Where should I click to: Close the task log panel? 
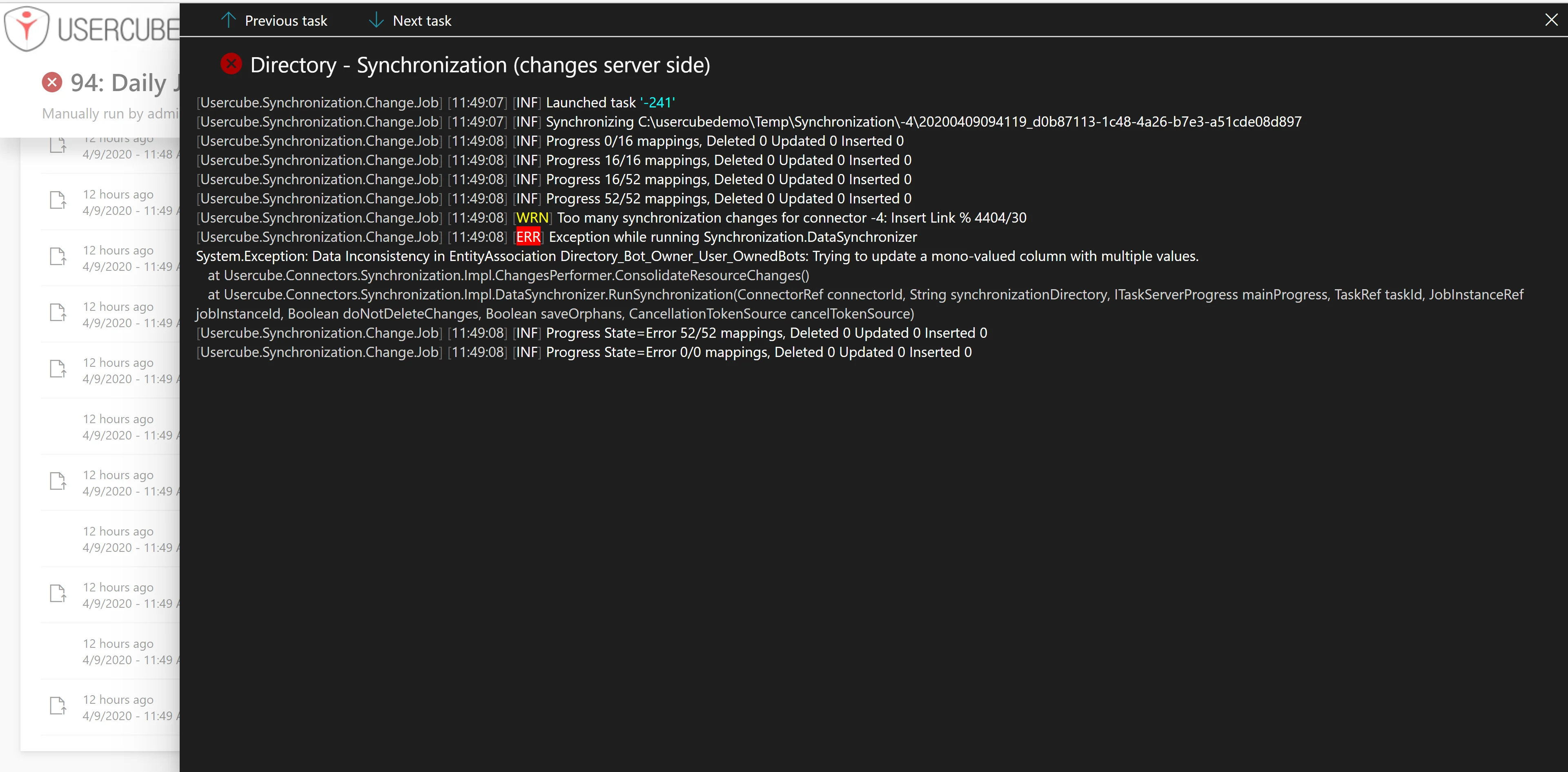click(x=1551, y=20)
